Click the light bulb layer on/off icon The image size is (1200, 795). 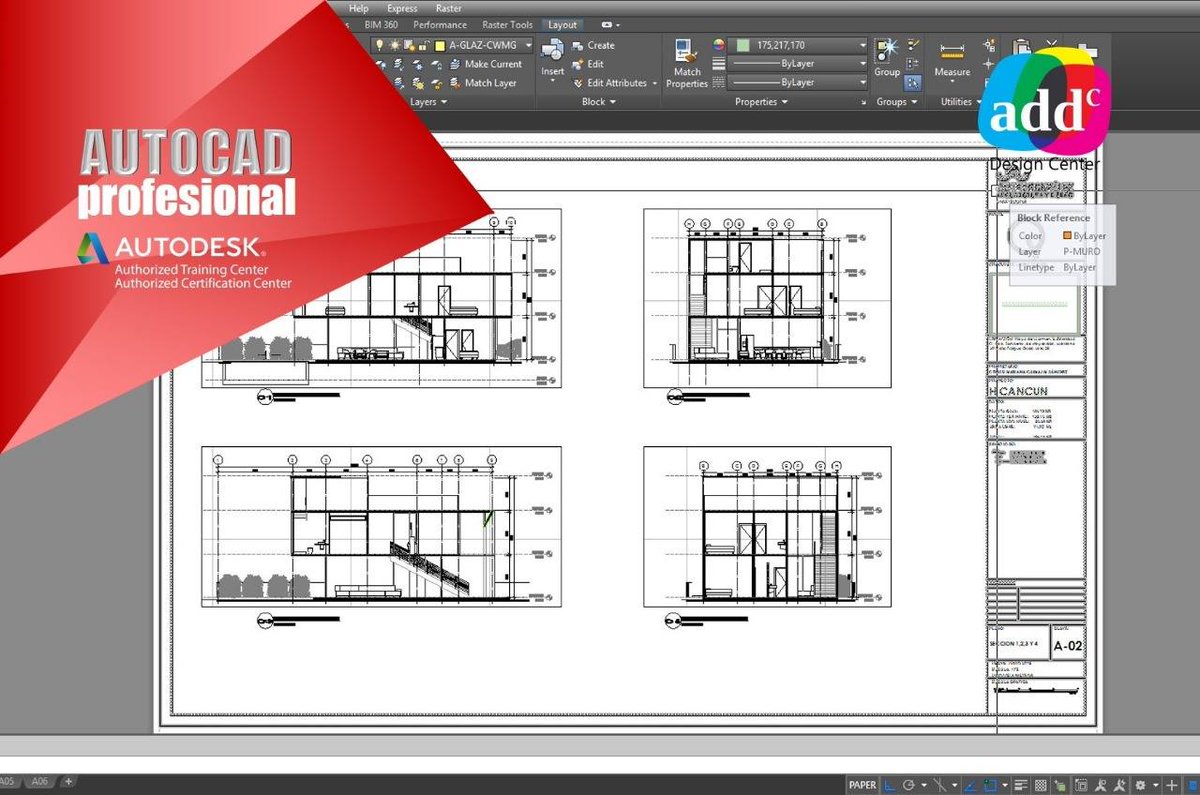[x=379, y=45]
